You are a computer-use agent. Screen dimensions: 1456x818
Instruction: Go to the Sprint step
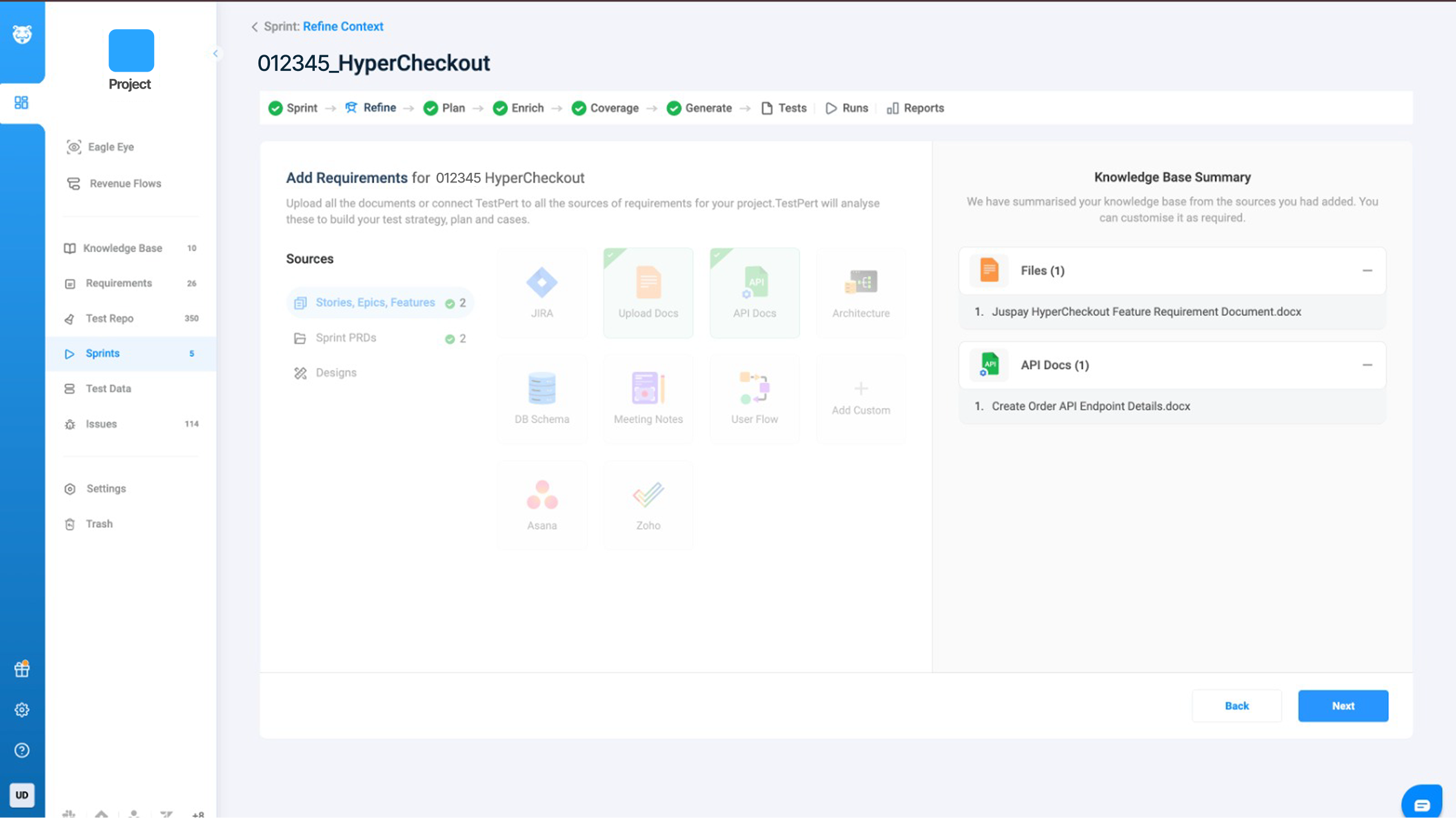click(x=293, y=108)
